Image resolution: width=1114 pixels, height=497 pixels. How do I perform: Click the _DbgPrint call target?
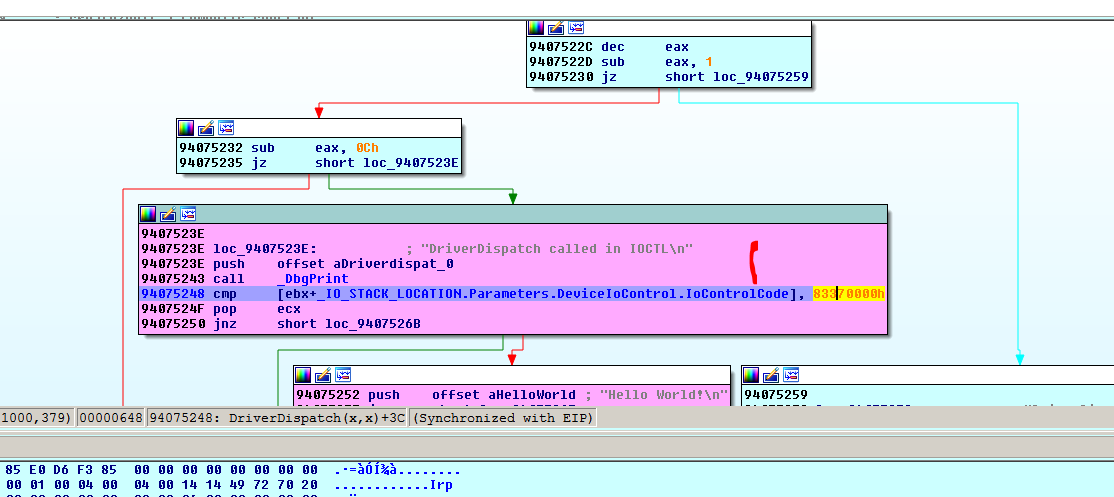click(x=313, y=279)
